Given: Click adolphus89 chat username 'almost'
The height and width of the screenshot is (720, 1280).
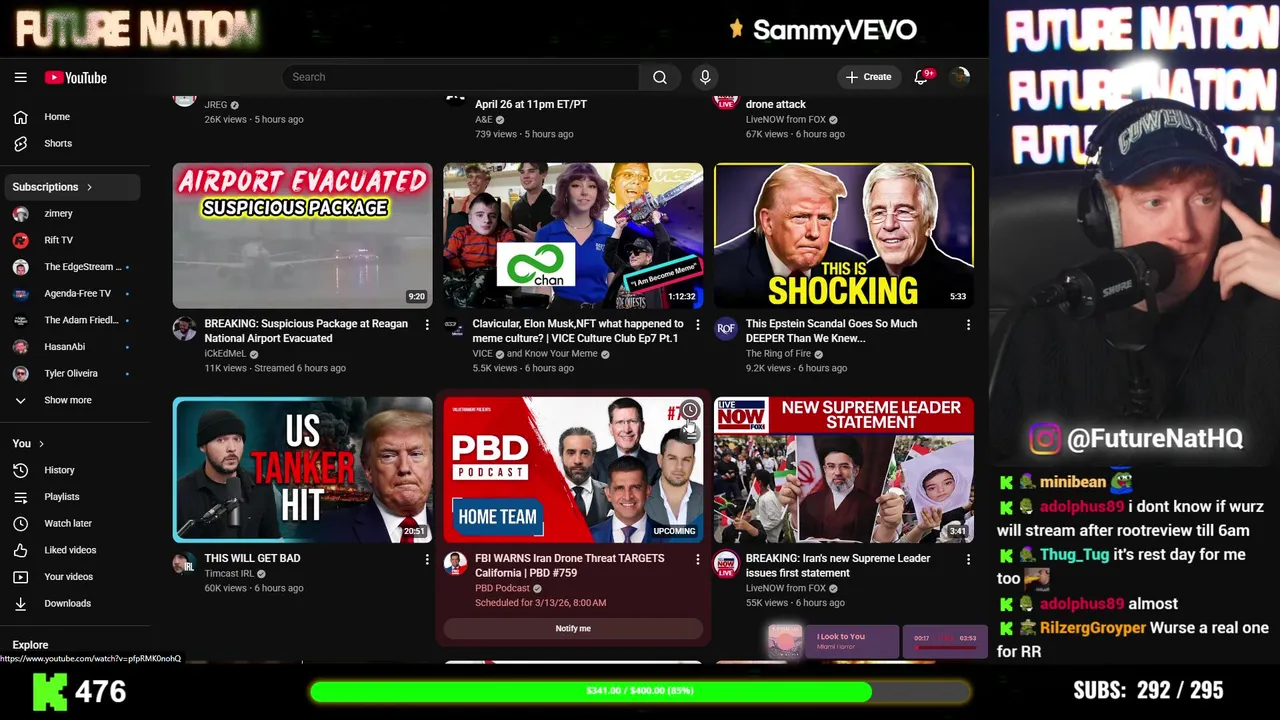Looking at the screenshot, I should (x=1081, y=604).
